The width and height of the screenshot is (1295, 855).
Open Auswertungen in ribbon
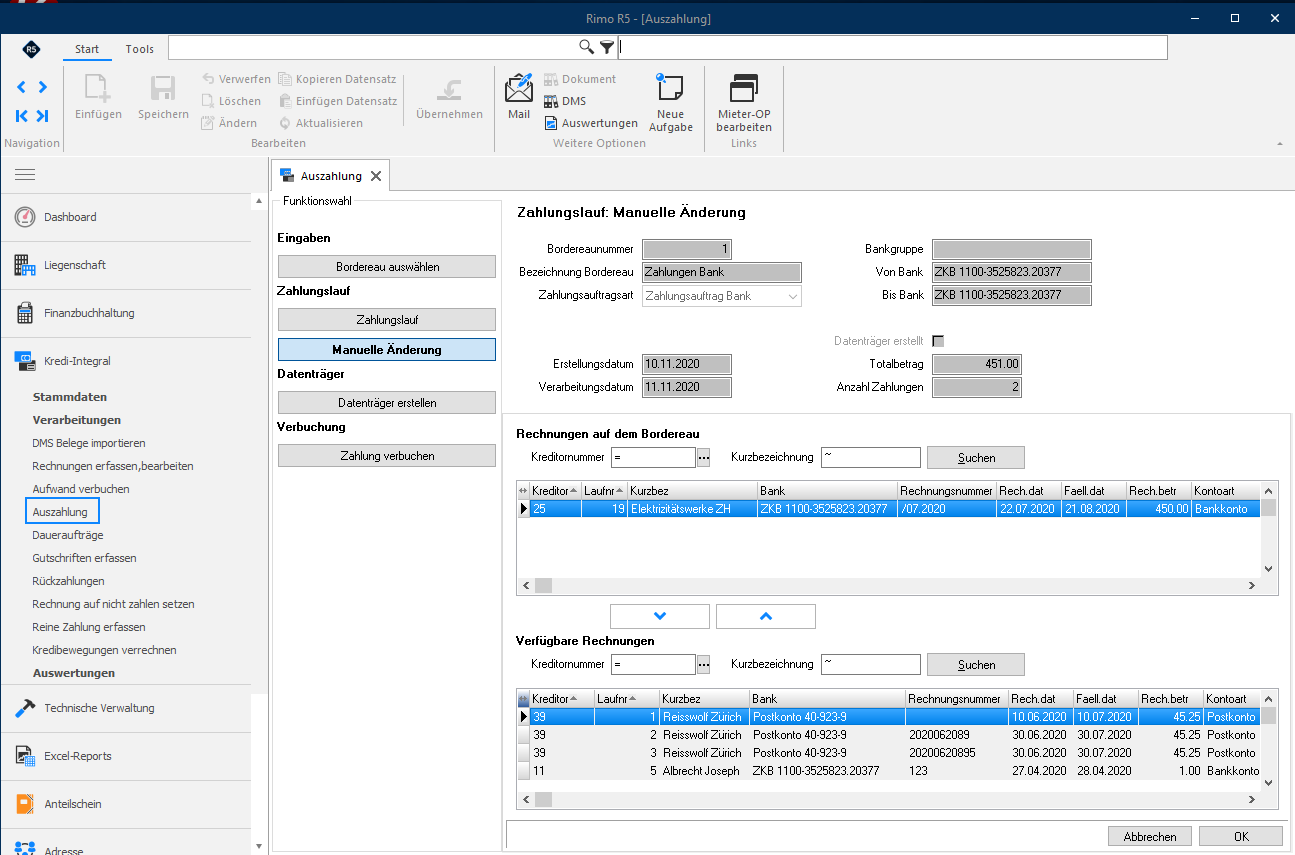pos(591,123)
